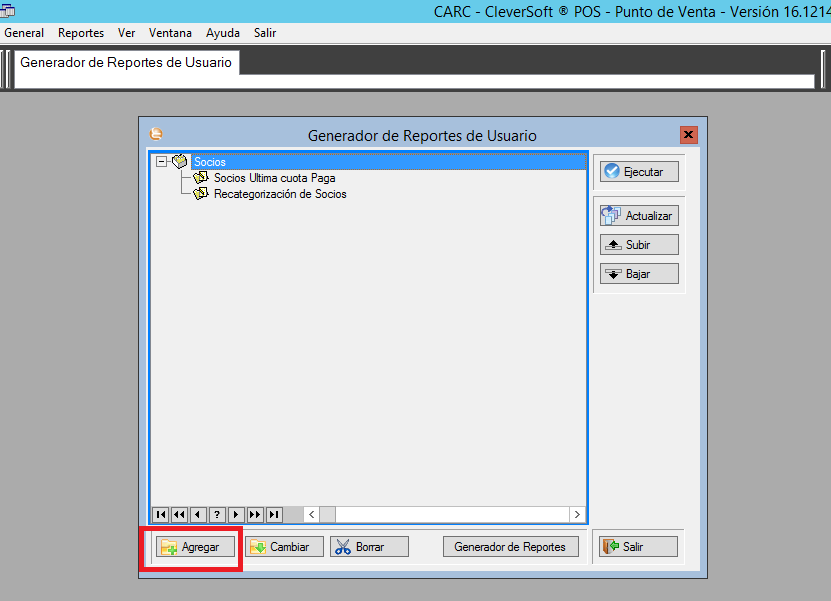
Task: Open the Reportes menu
Action: (x=81, y=33)
